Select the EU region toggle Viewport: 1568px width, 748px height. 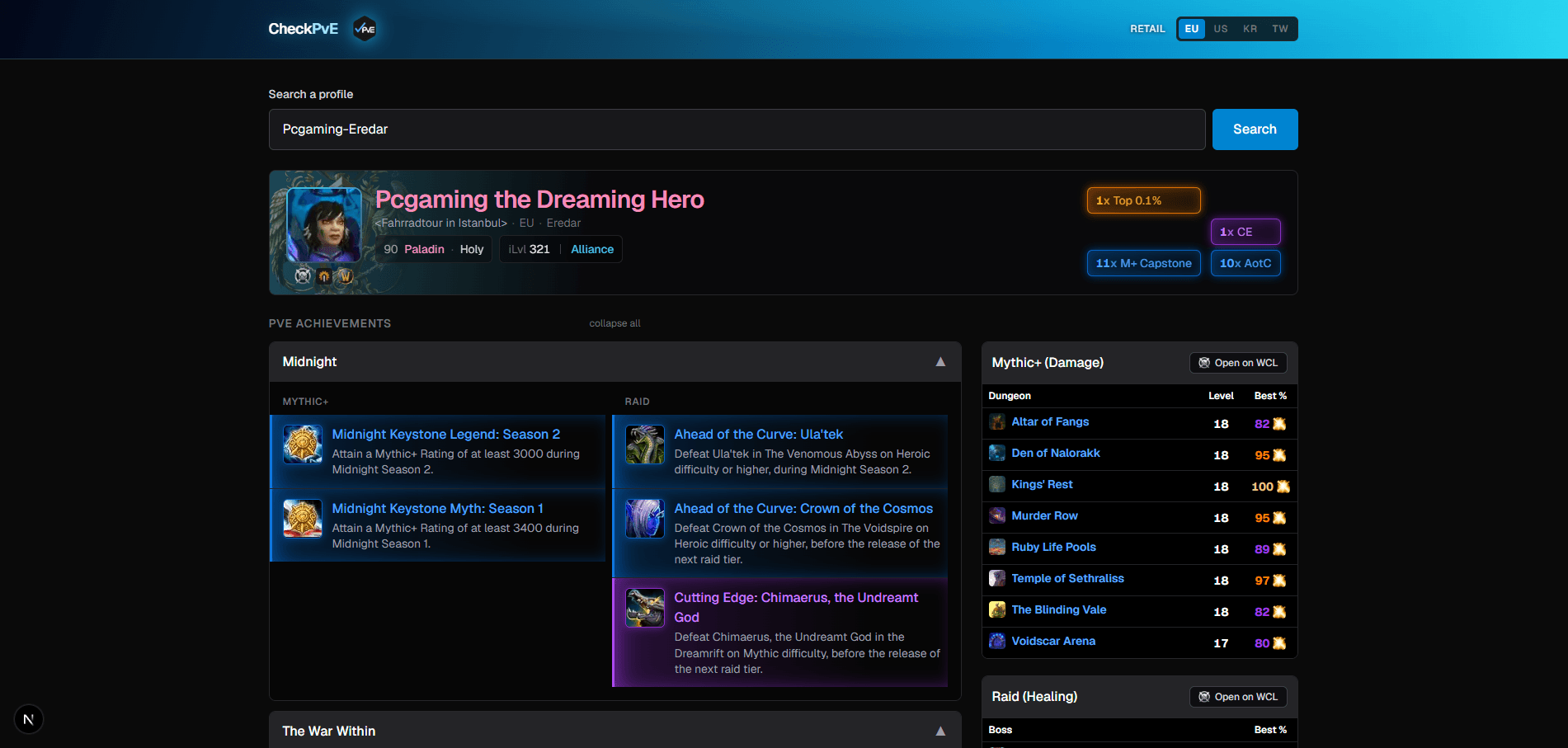1191,29
